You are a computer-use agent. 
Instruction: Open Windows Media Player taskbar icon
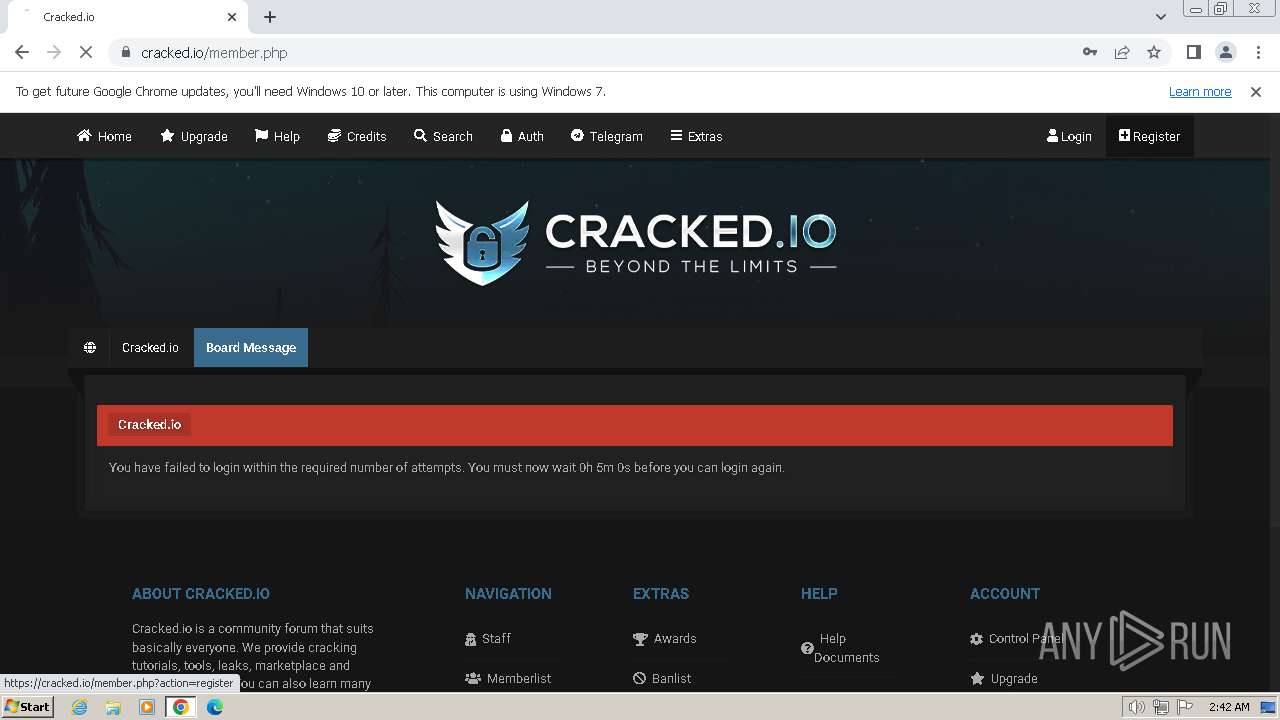tap(147, 707)
